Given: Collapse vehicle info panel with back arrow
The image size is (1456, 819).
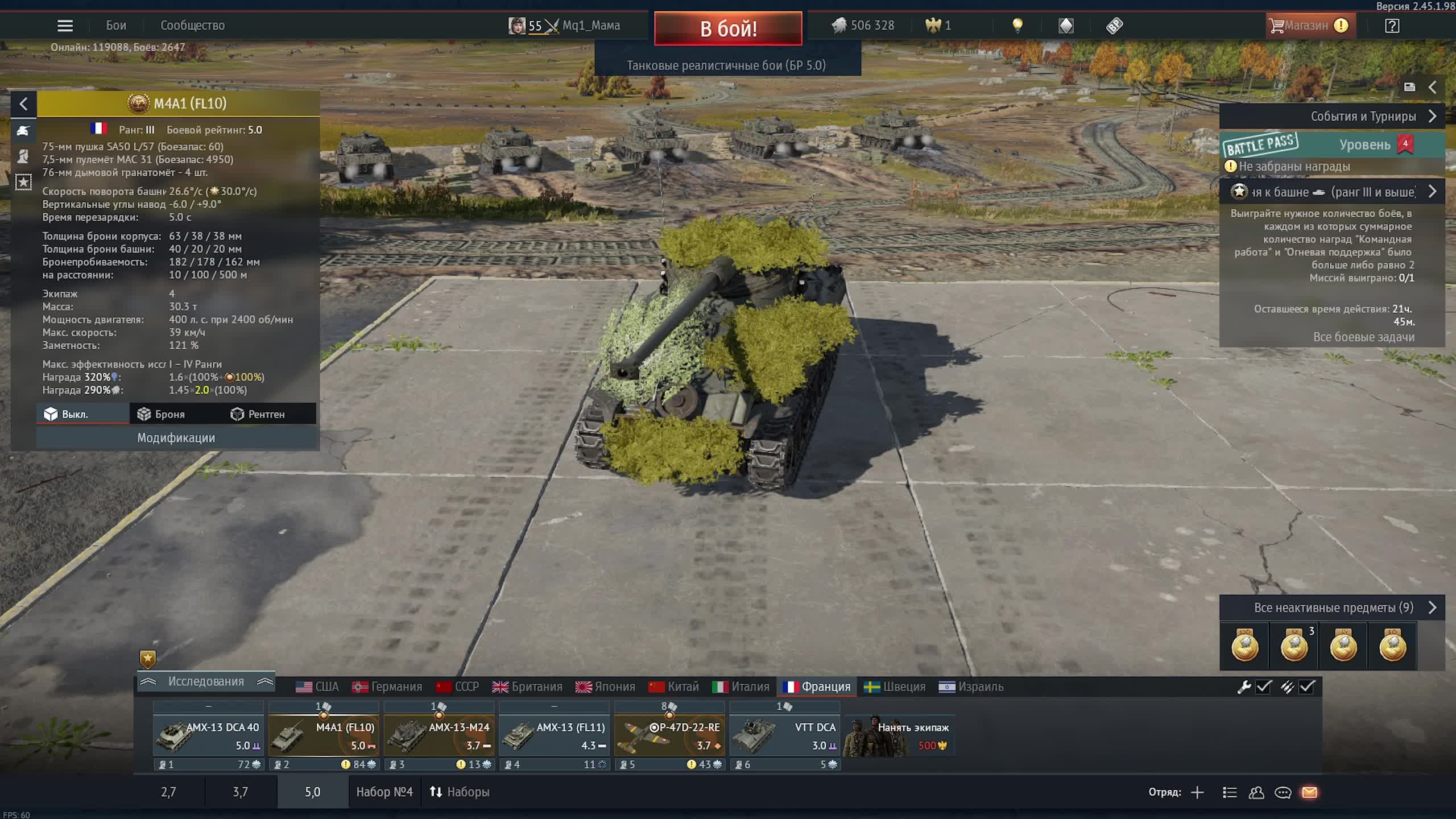Looking at the screenshot, I should point(23,104).
